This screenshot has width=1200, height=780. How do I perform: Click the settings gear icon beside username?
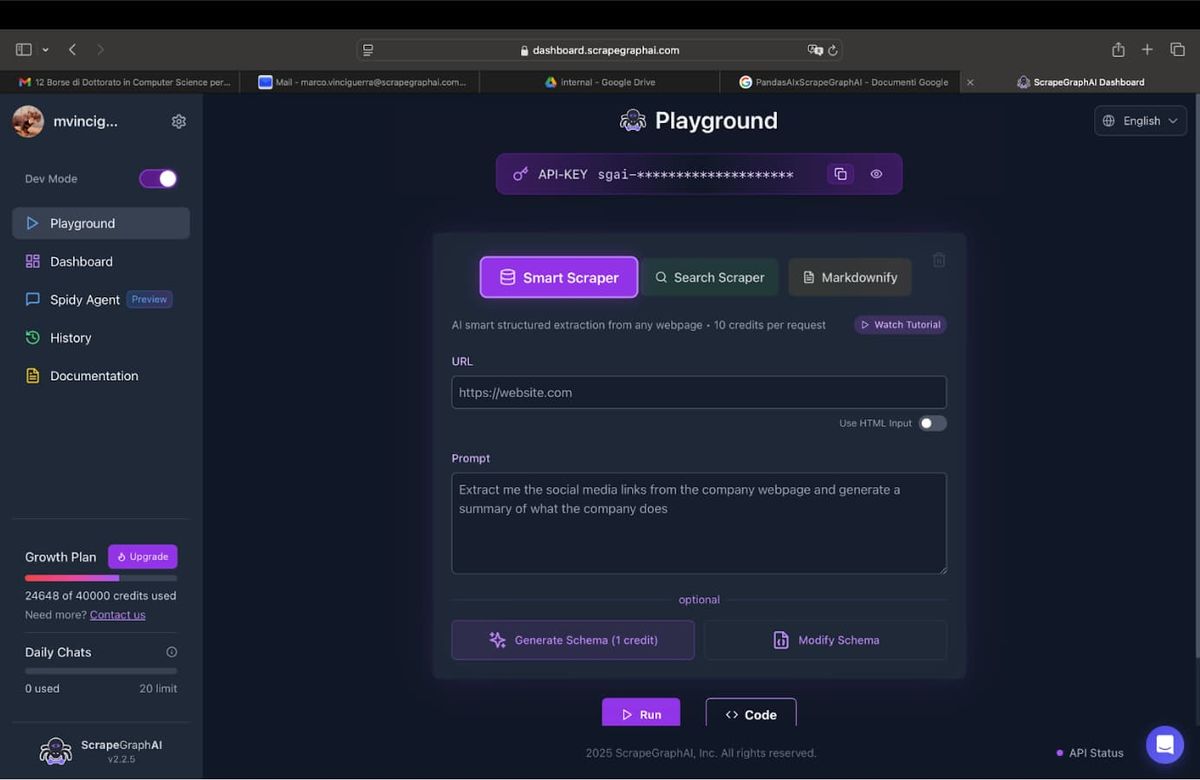pos(179,121)
